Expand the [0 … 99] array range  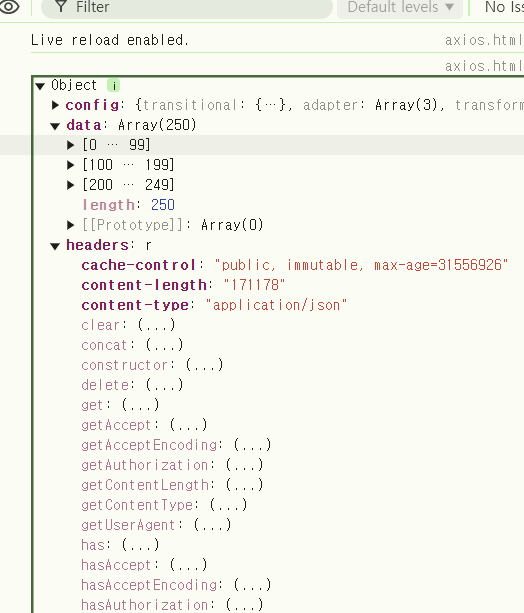coord(70,145)
